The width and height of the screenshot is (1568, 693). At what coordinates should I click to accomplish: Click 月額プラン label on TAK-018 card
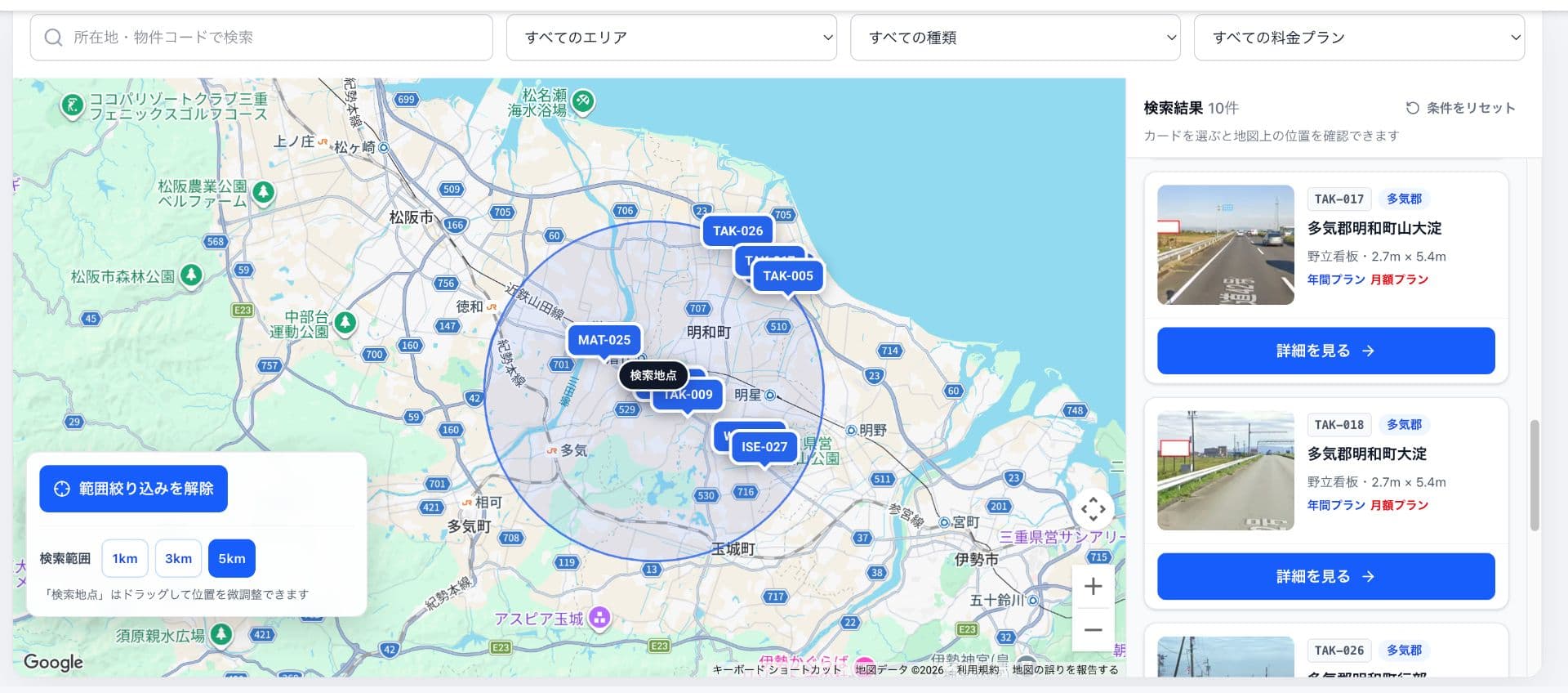click(x=1399, y=505)
